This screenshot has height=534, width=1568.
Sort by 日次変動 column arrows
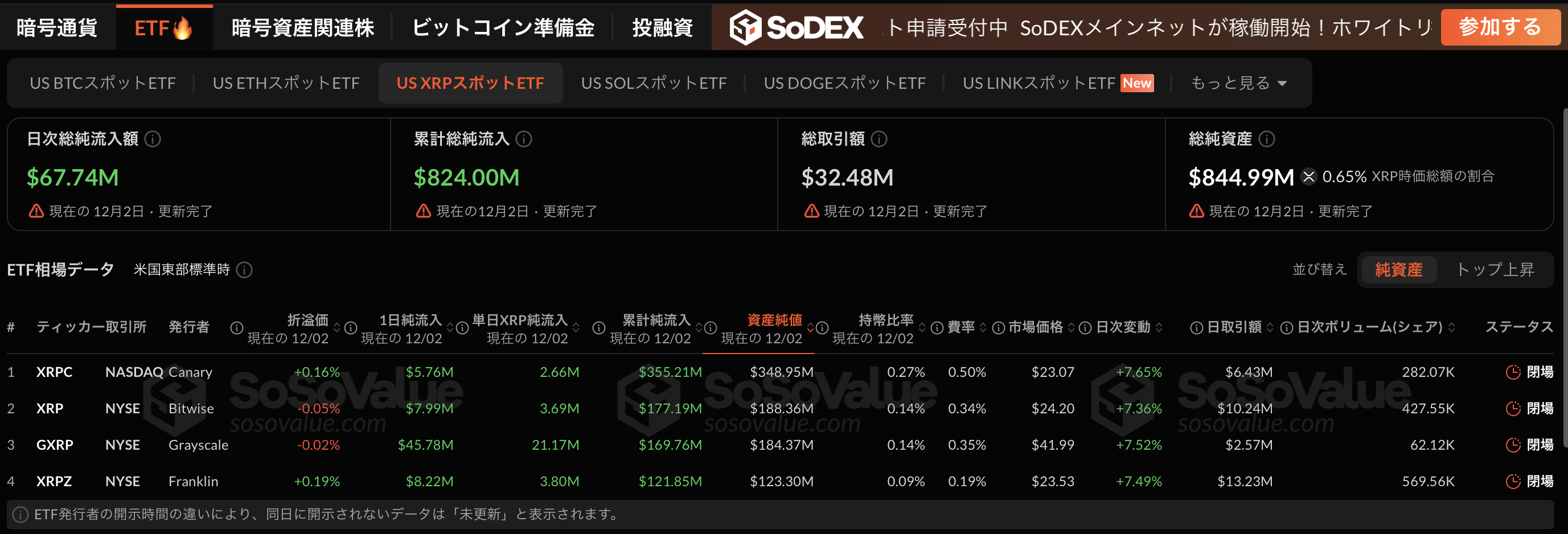tap(1159, 327)
